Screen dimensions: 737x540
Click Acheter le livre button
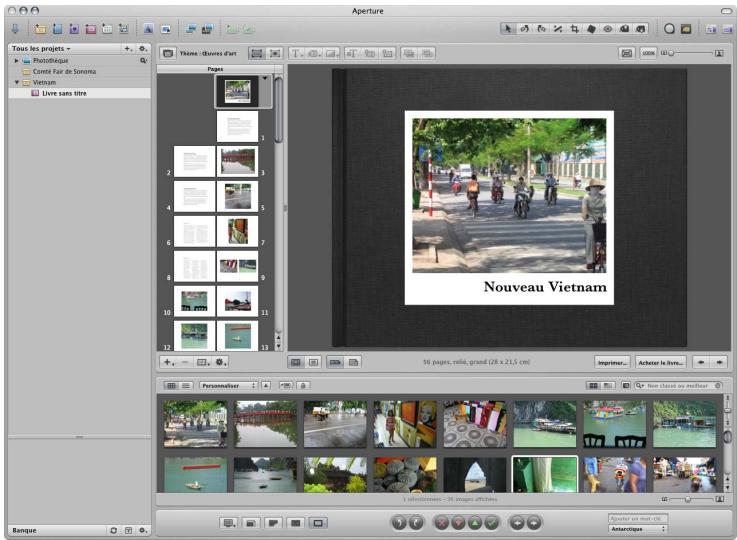pos(660,362)
